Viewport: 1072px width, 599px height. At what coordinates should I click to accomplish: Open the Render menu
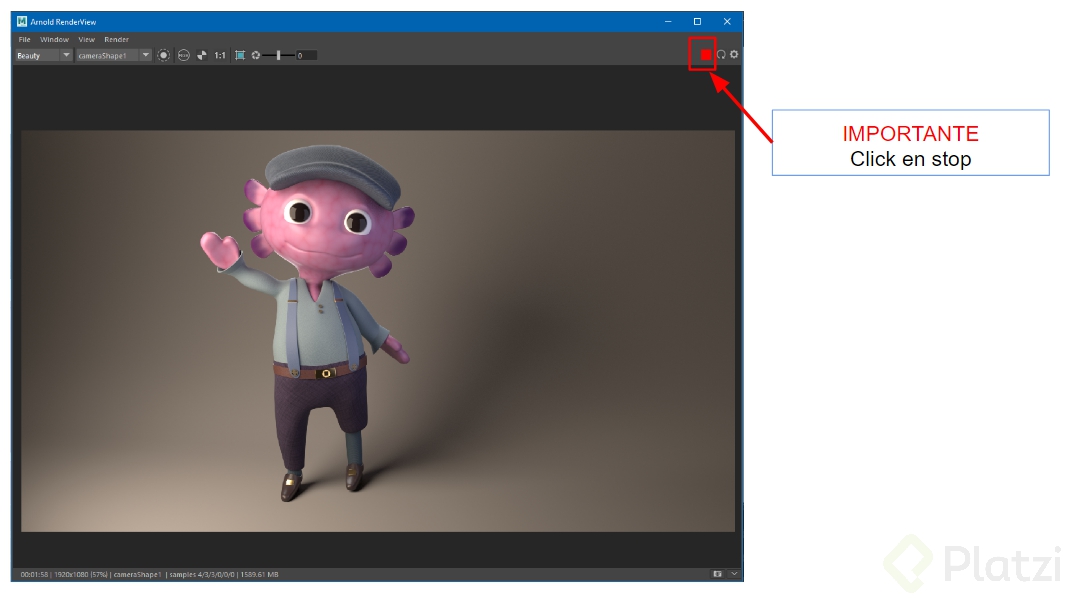[x=116, y=40]
